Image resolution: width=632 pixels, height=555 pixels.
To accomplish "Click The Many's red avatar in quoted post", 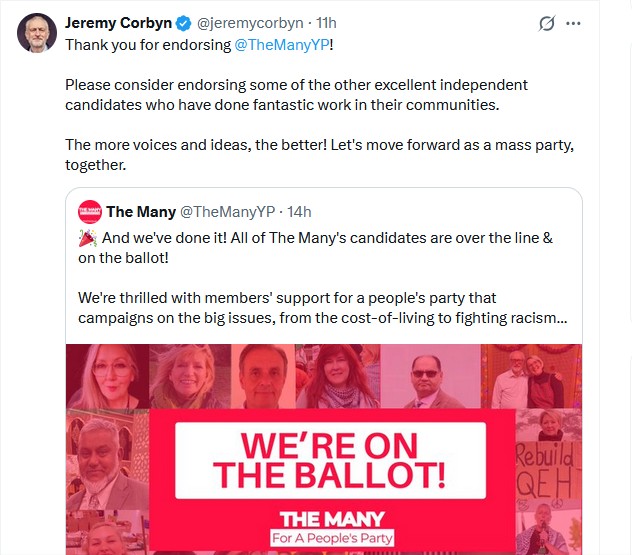I will pos(89,211).
